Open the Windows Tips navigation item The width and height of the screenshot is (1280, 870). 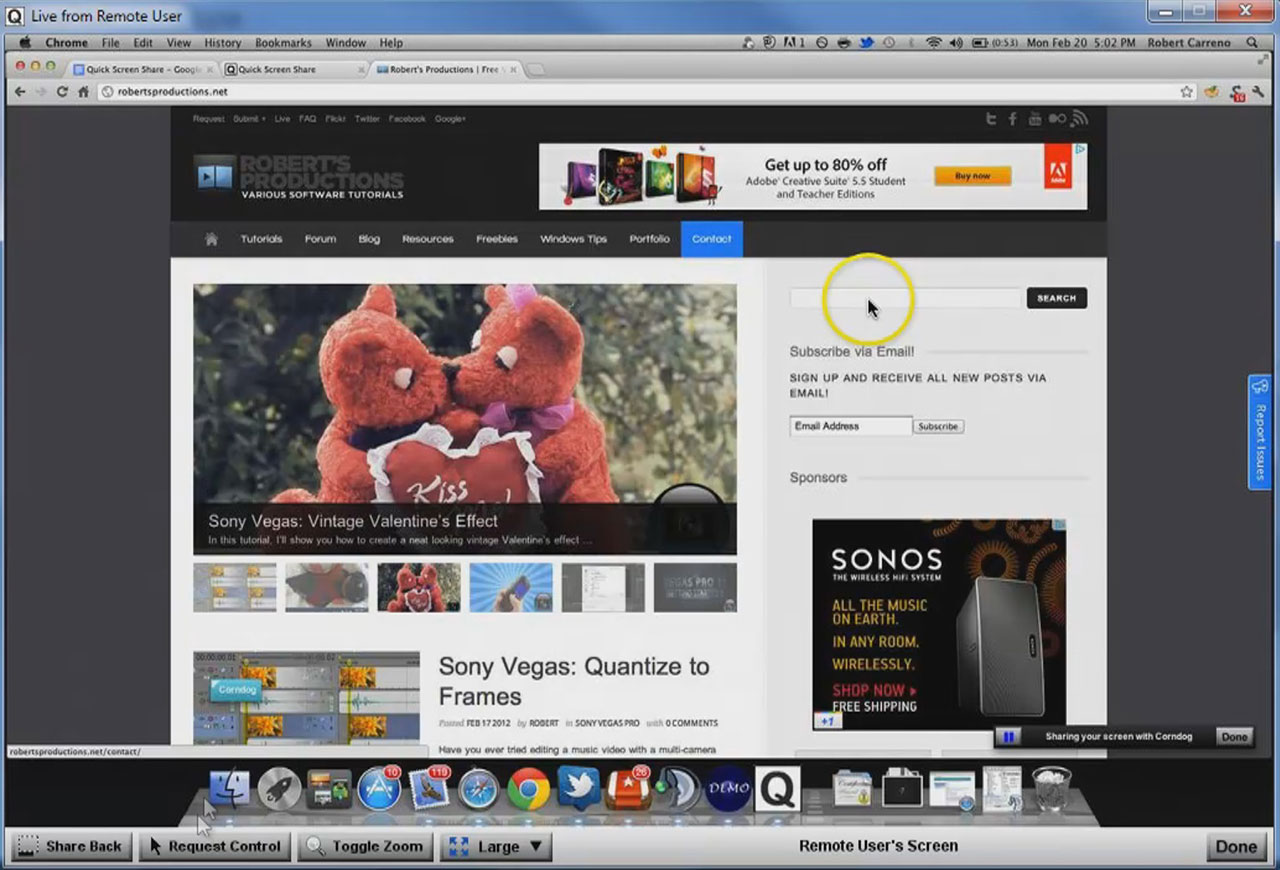point(573,239)
